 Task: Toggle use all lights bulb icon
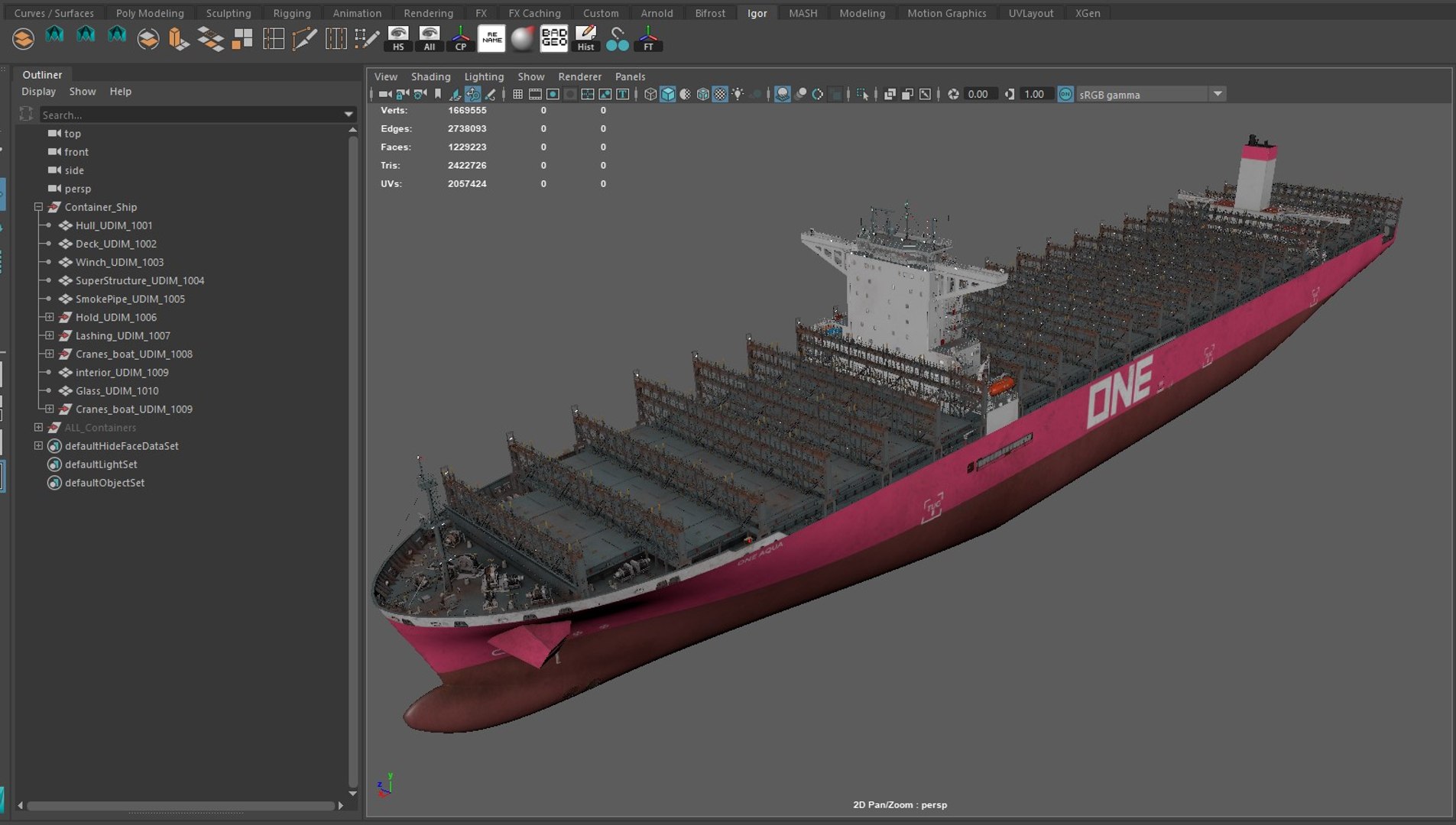(x=738, y=94)
